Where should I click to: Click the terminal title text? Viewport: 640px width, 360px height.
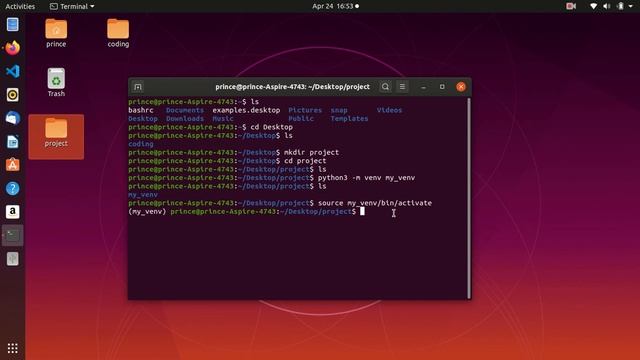(292, 87)
